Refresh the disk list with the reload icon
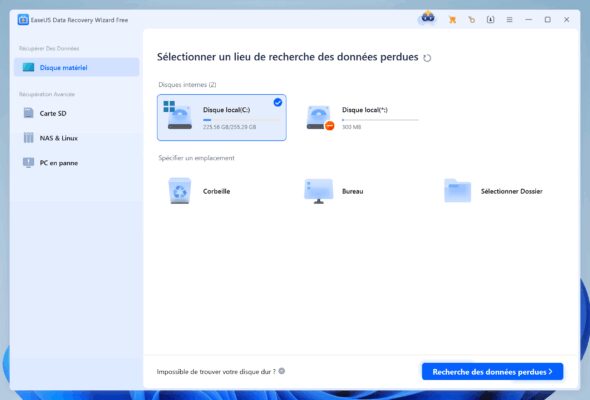This screenshot has width=590, height=400. pyautogui.click(x=427, y=58)
